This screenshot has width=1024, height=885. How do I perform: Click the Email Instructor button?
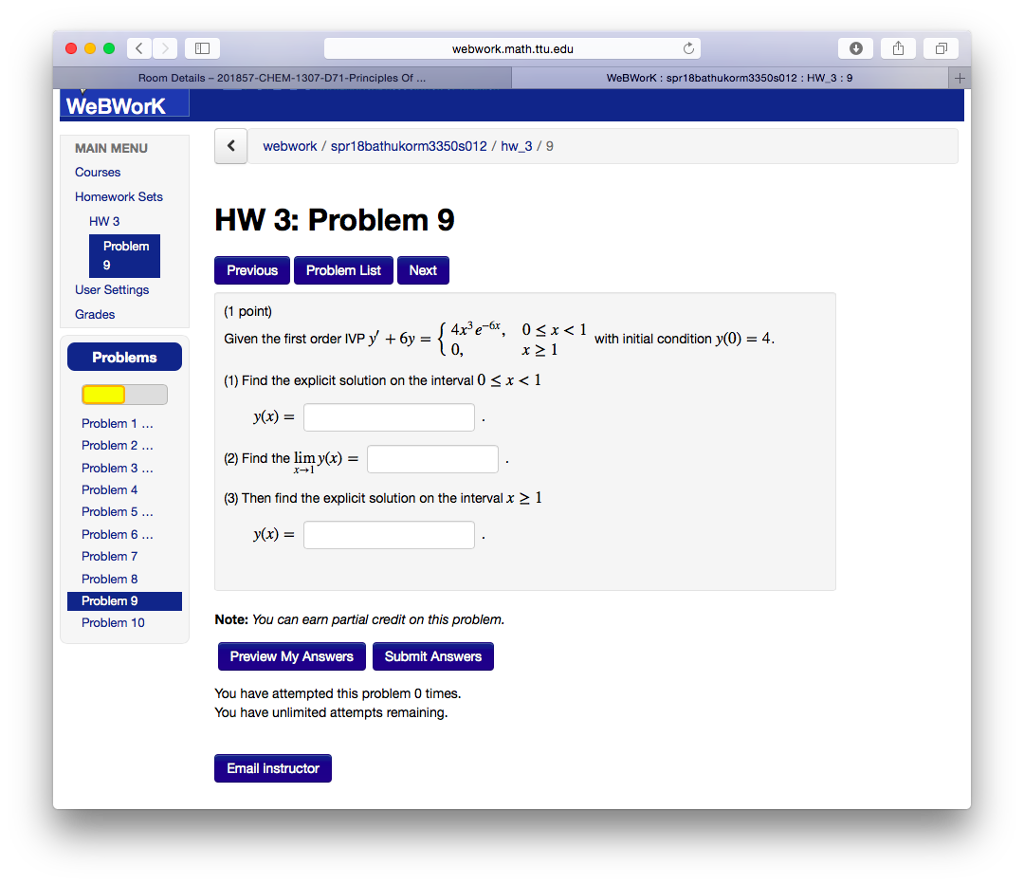coord(272,768)
